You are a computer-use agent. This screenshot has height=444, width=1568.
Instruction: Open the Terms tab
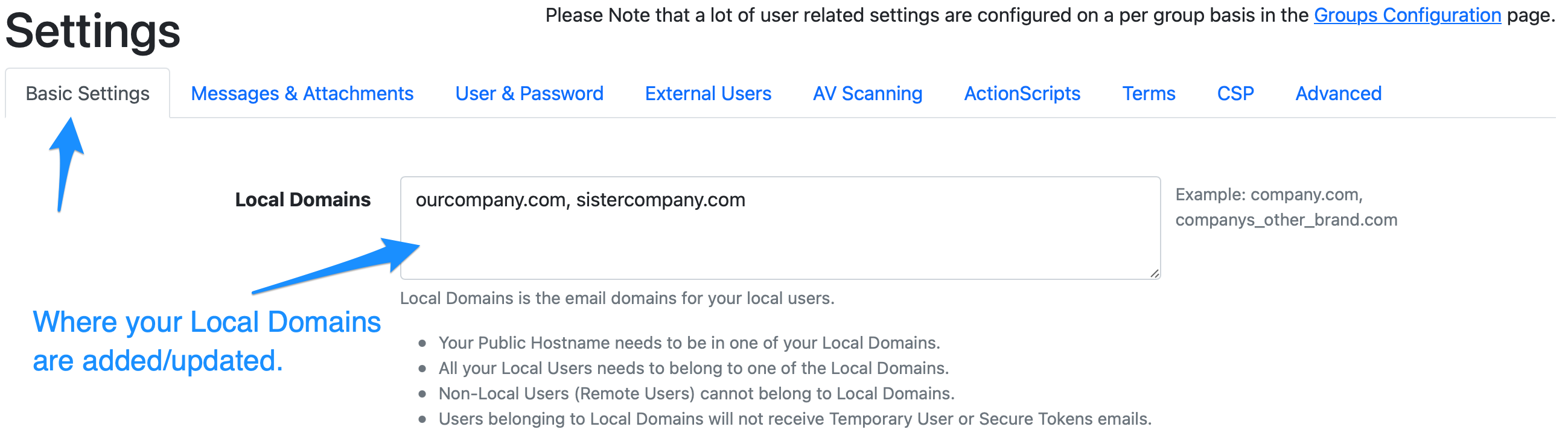point(1149,94)
